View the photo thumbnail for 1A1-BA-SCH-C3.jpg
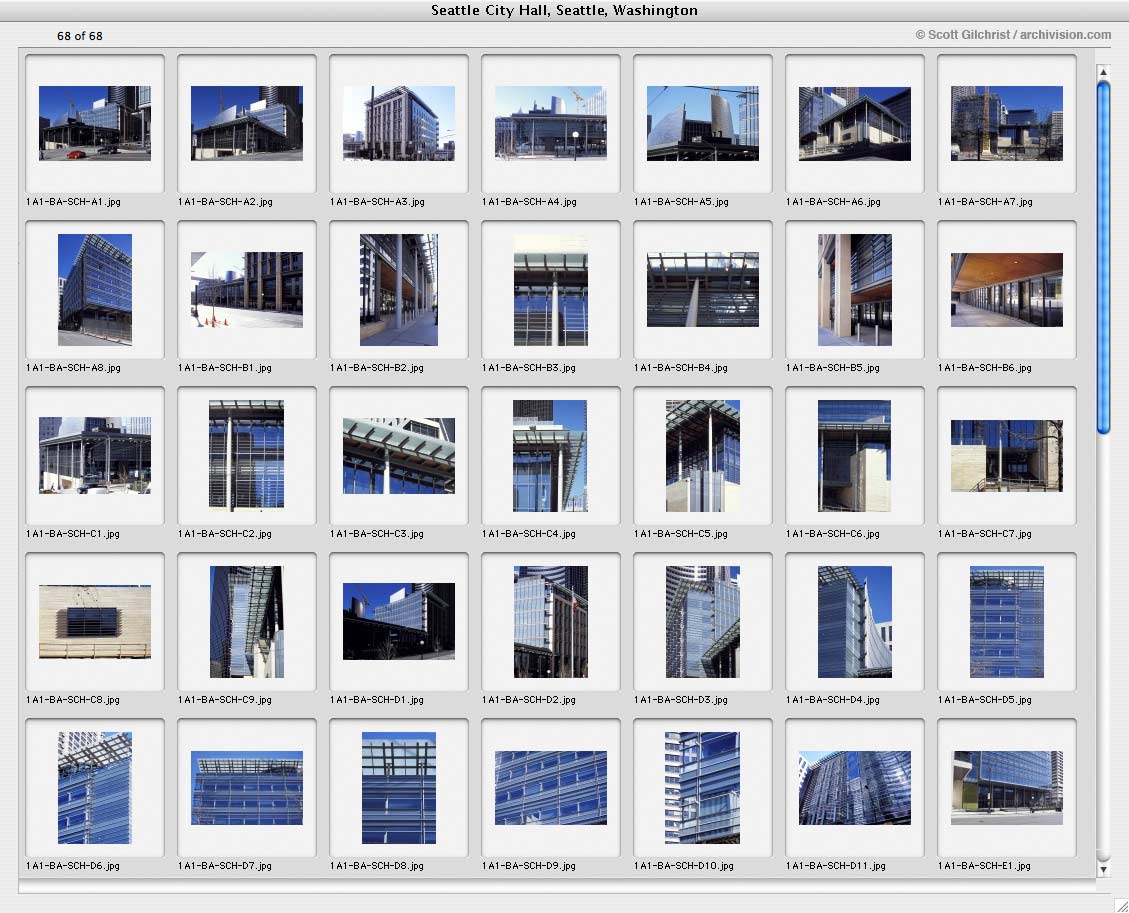The image size is (1129, 913). pos(399,455)
